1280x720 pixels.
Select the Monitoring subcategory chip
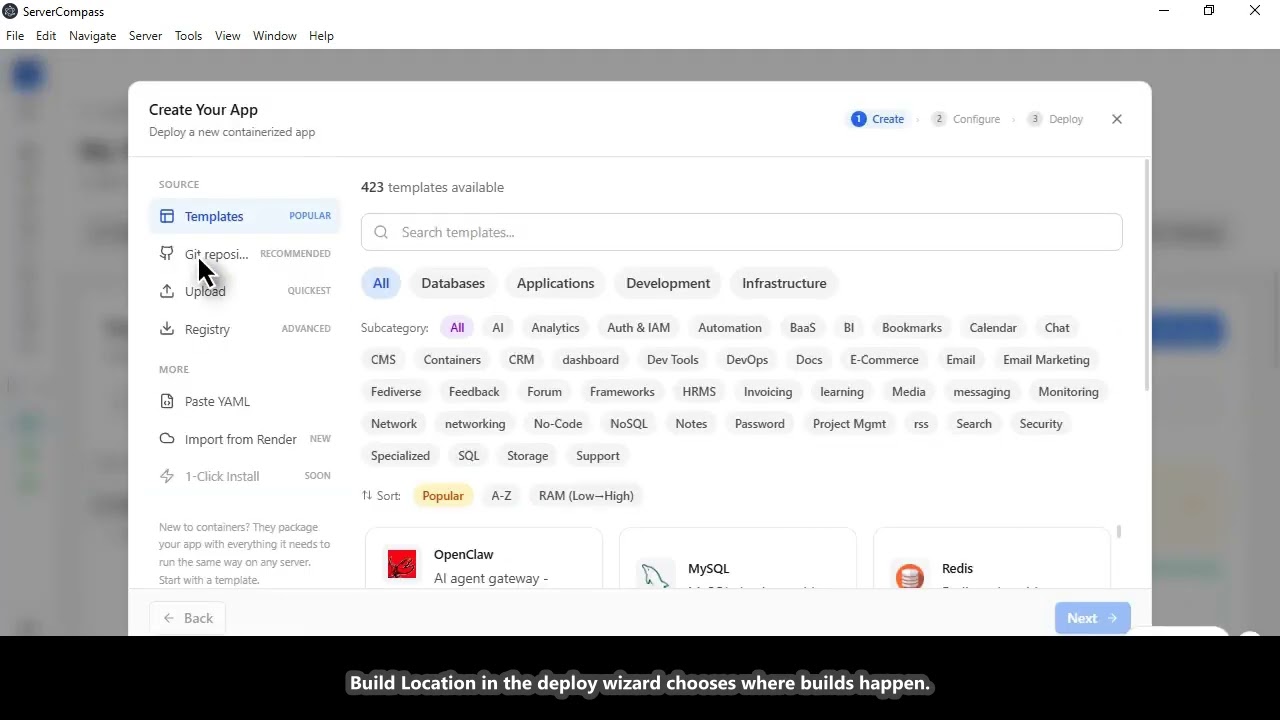pos(1068,392)
